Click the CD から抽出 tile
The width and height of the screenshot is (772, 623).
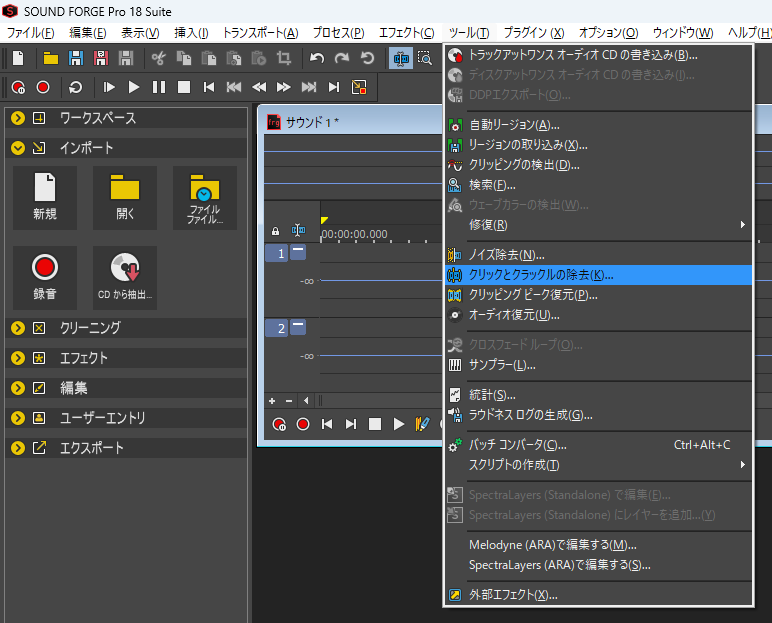125,278
